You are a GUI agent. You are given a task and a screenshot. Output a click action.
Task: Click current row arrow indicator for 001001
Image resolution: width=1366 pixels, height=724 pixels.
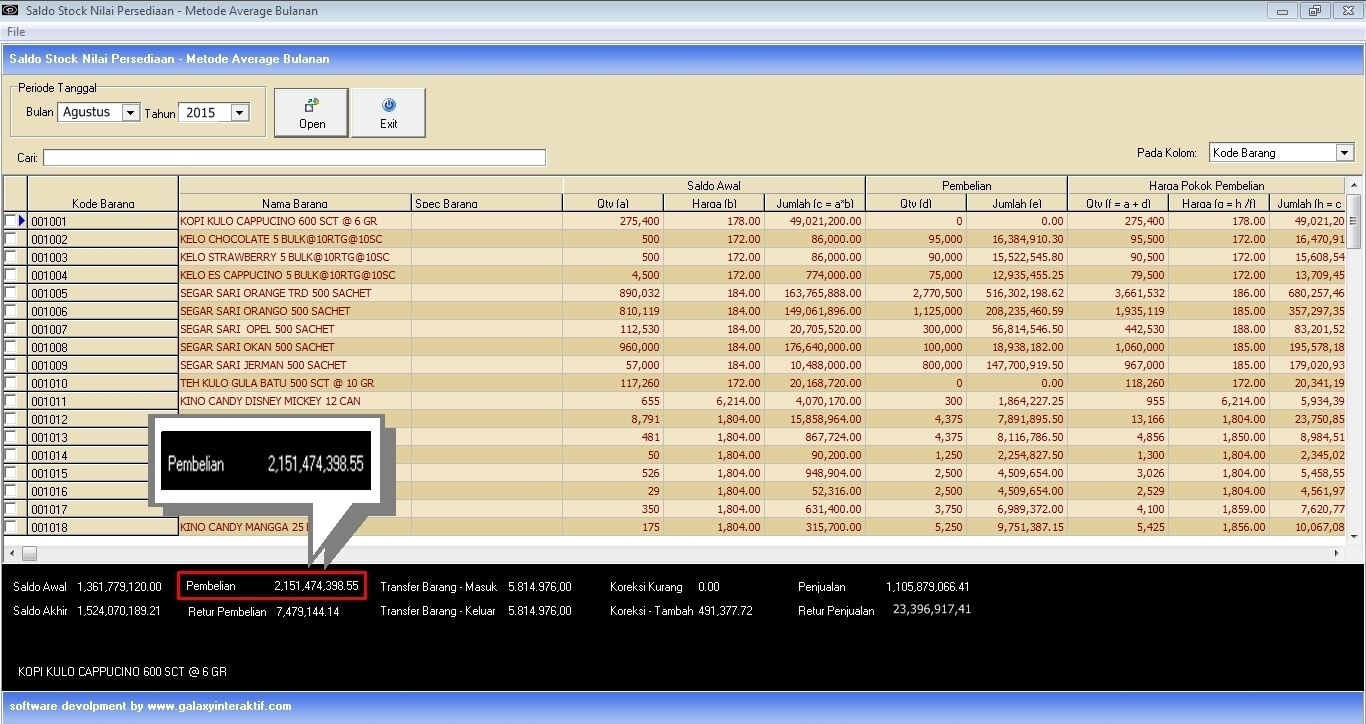click(x=20, y=221)
